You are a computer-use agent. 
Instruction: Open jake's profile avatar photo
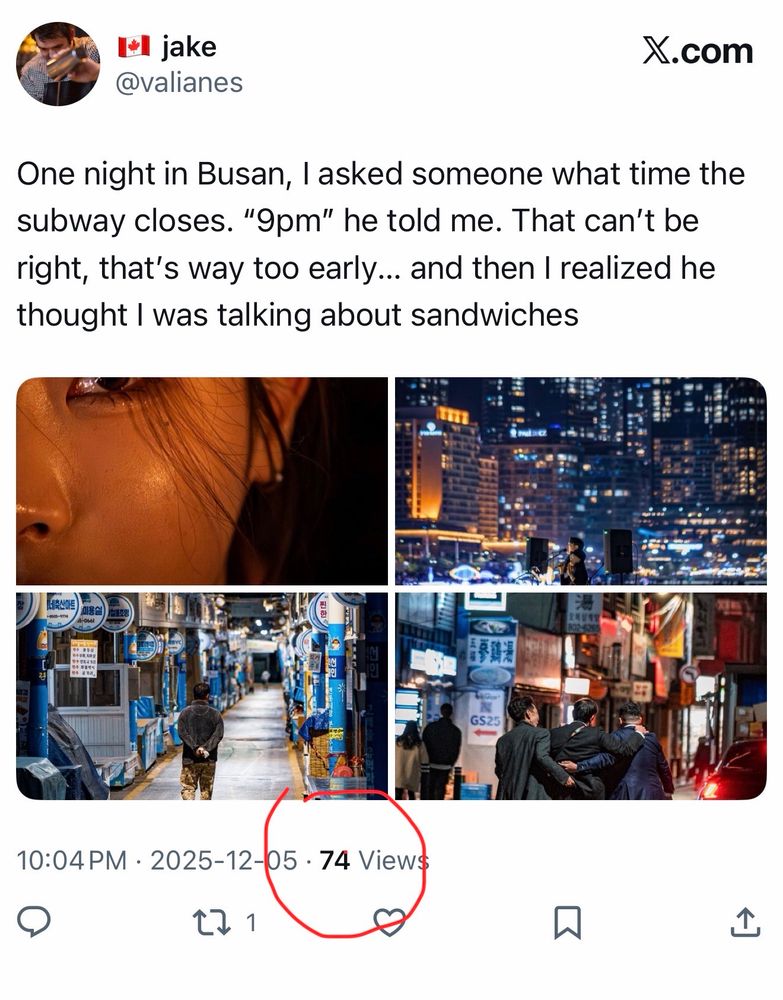pyautogui.click(x=58, y=64)
